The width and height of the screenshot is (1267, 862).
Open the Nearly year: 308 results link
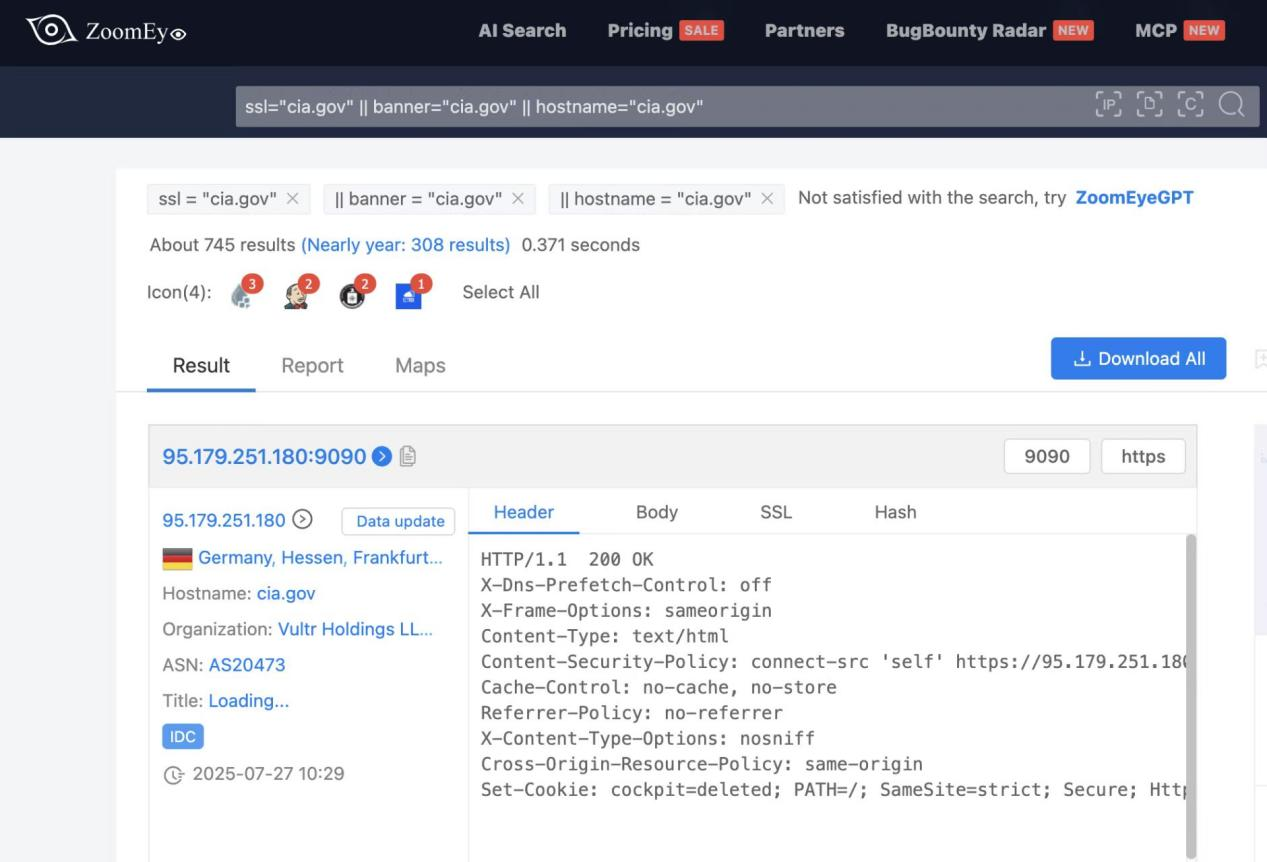point(405,244)
